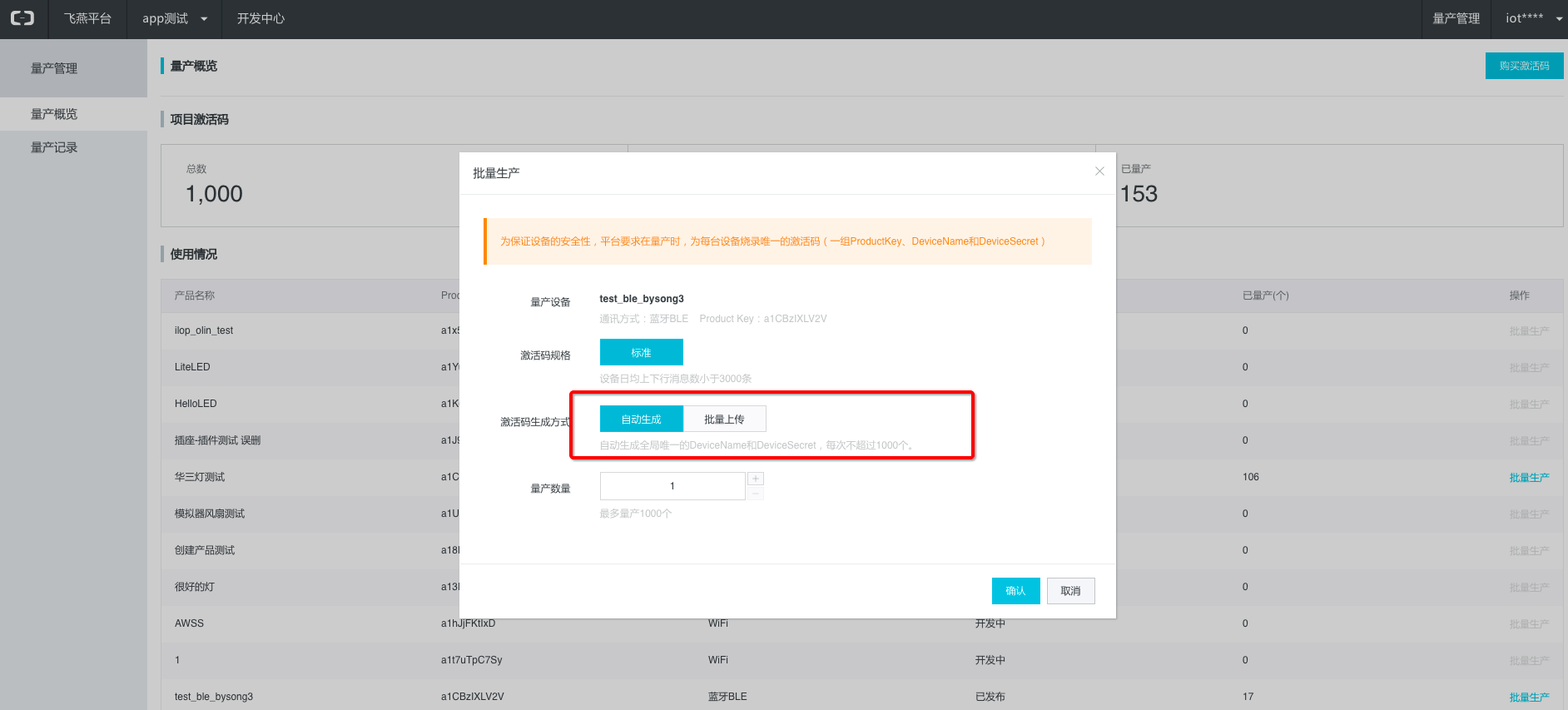Go to 飞燕平台 home
The width and height of the screenshot is (1568, 710).
[x=87, y=18]
